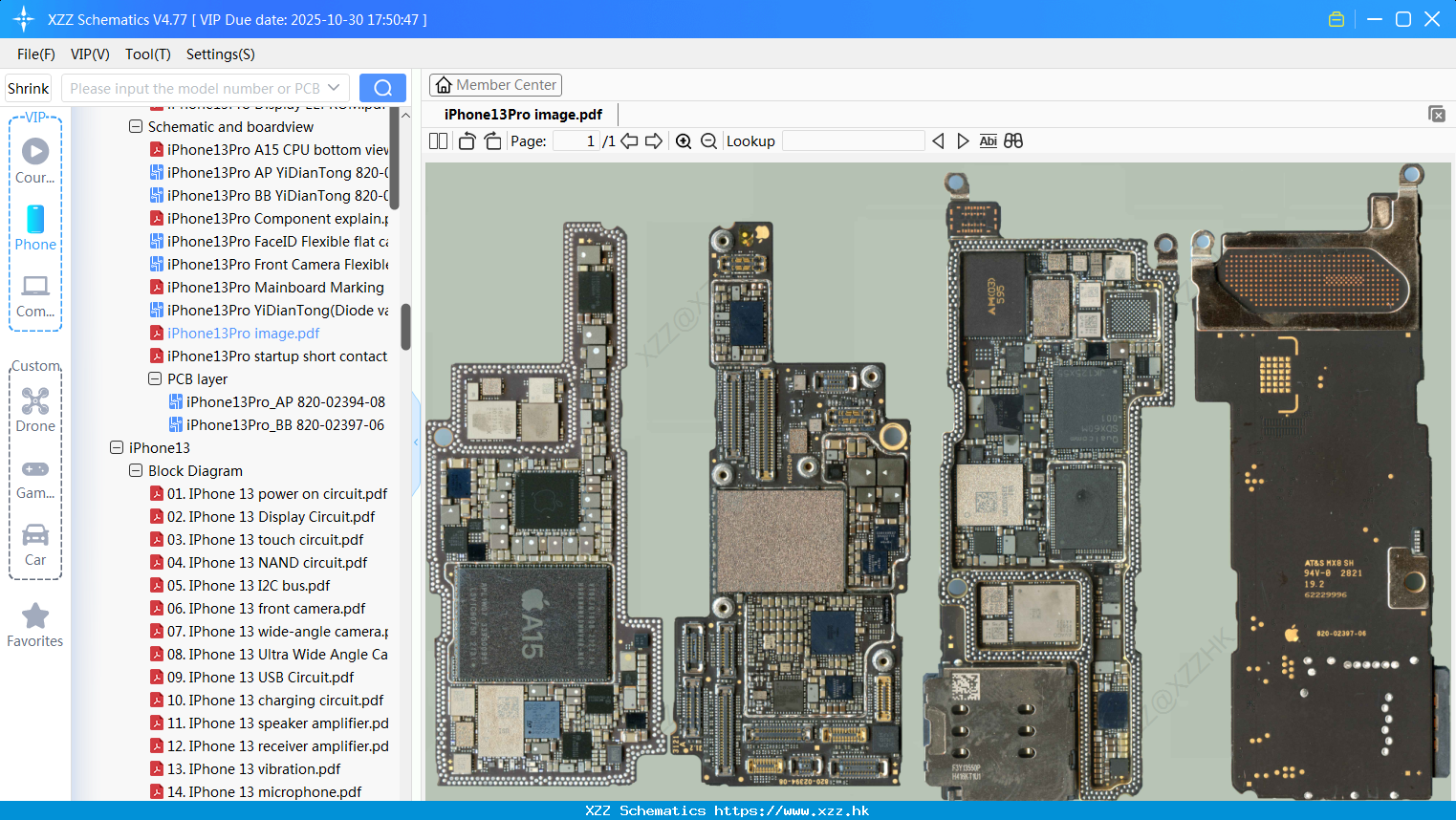Open iPhone13Pro_AP 820-02394-08 PCB layer

pyautogui.click(x=277, y=402)
